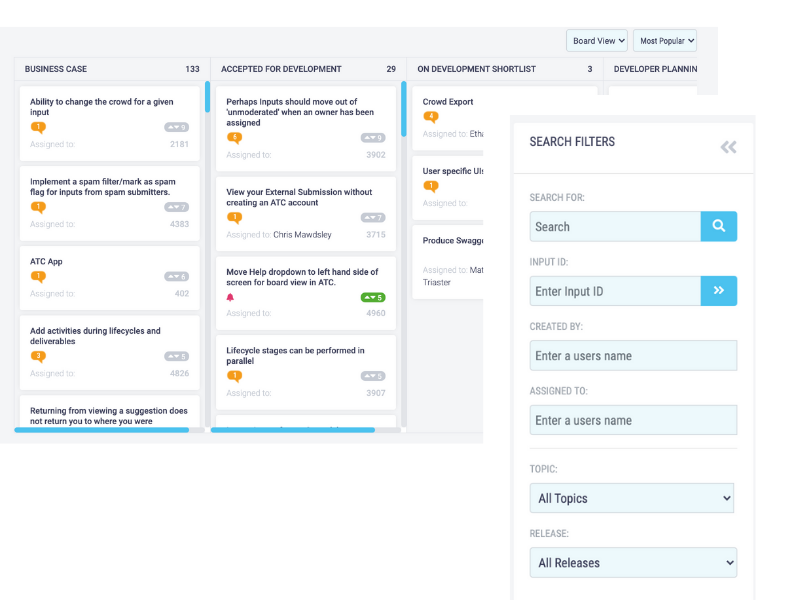
Task: Open comment bubble on User specific card
Action: (431, 186)
